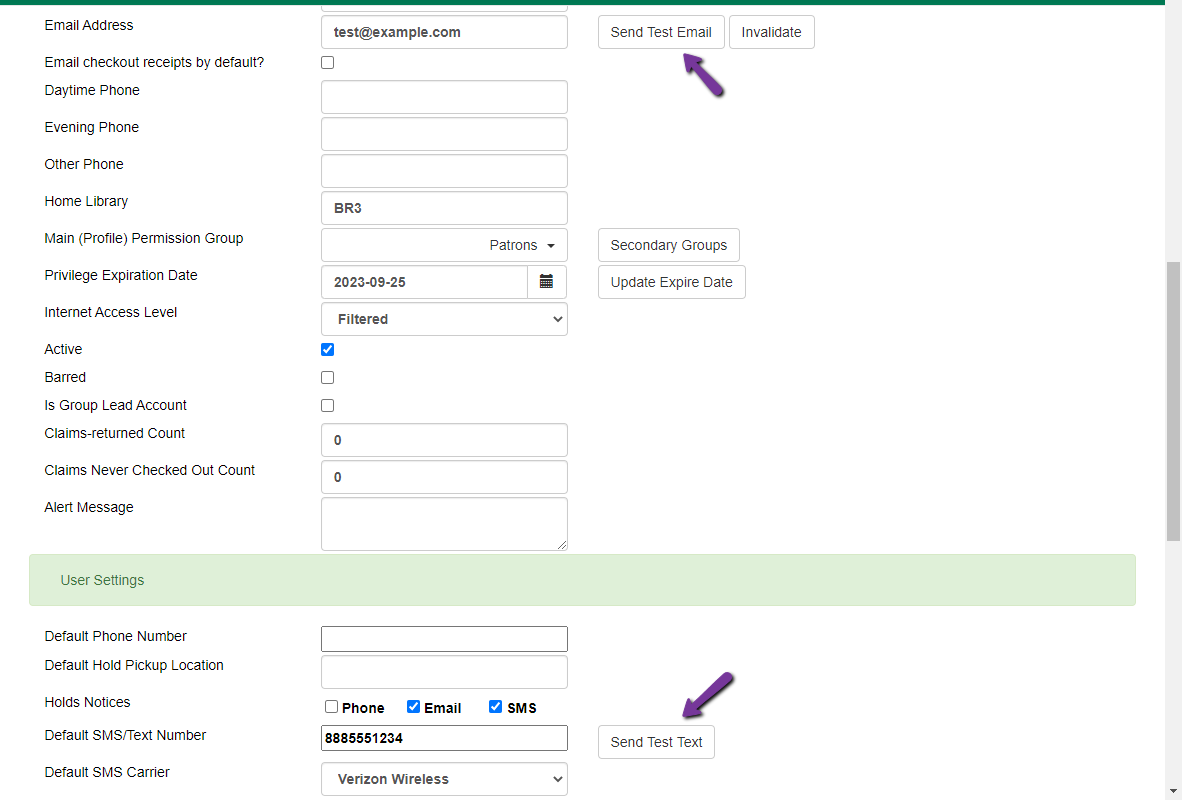Click the Claims-returned Count field
The image size is (1182, 800).
tap(444, 440)
